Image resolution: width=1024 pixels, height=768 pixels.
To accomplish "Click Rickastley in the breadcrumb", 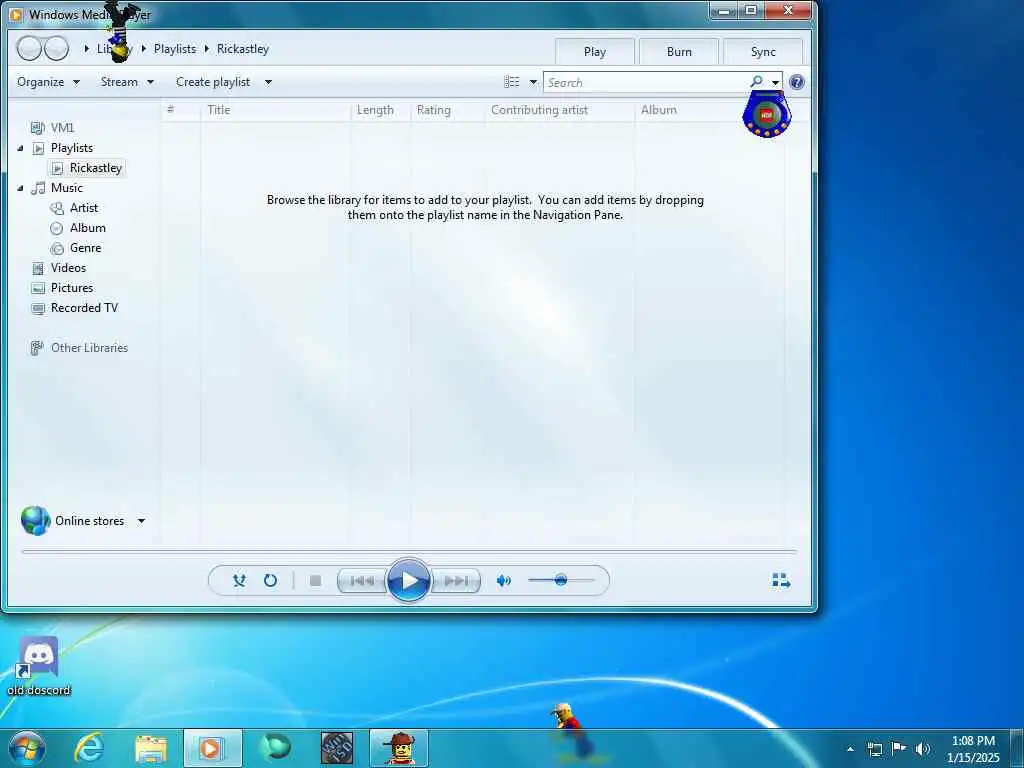I will tap(242, 49).
